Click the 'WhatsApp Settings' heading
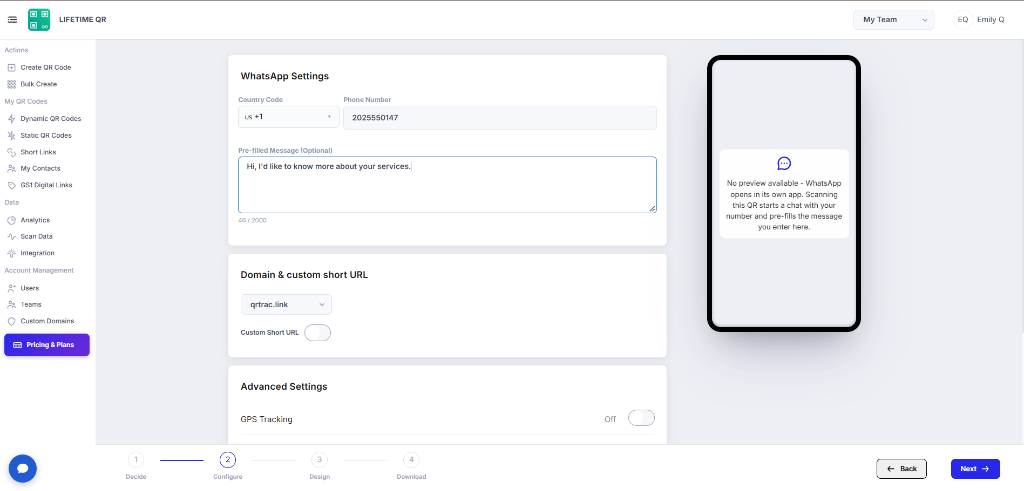Image resolution: width=1024 pixels, height=491 pixels. [x=285, y=76]
